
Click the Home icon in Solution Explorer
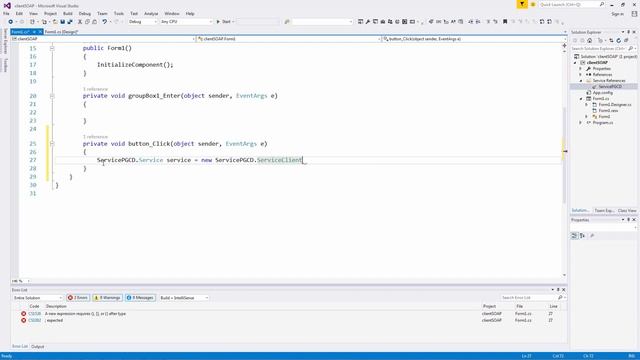point(589,40)
